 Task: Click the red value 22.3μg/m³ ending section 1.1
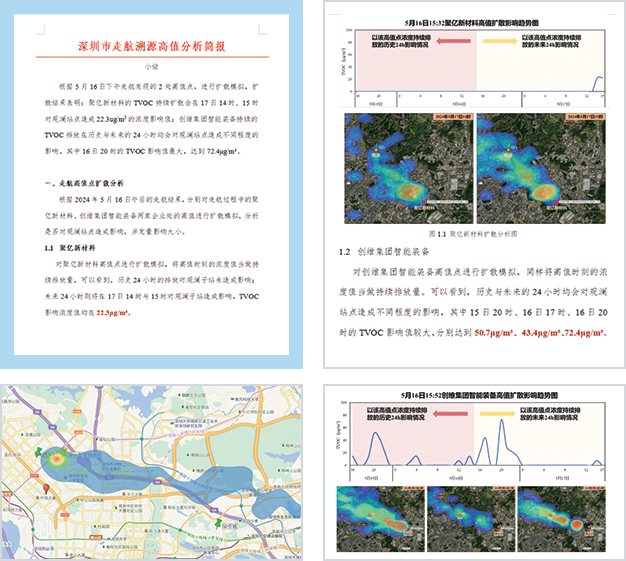[x=113, y=313]
